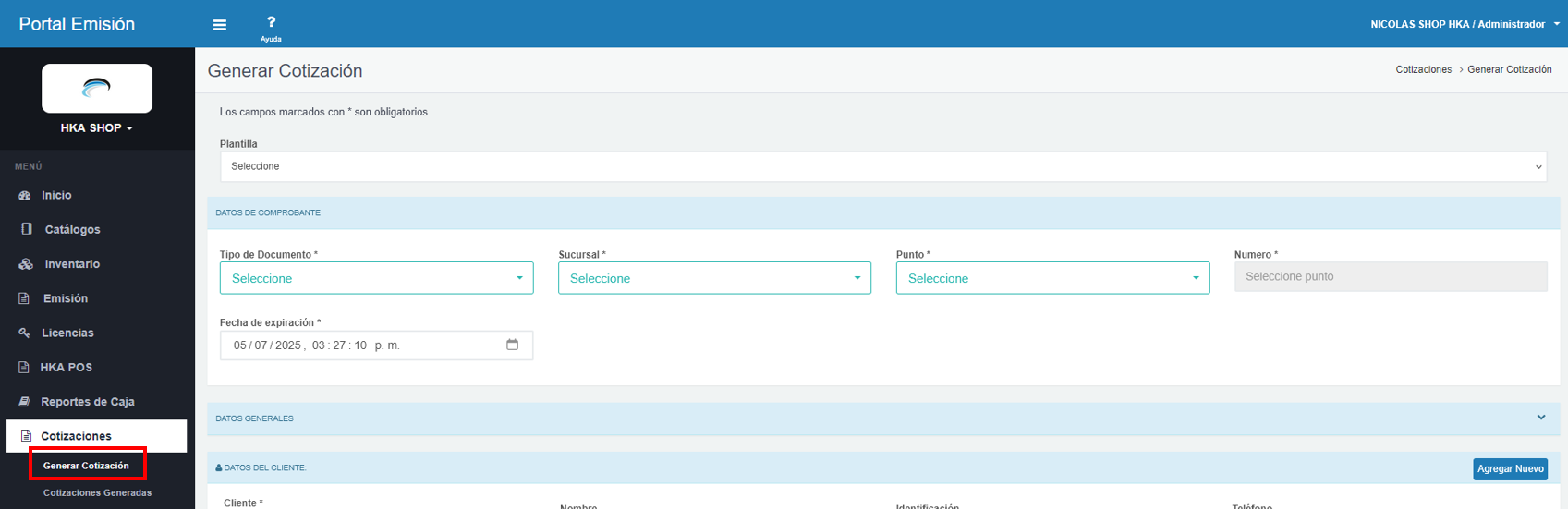Select Cotizaciones Generadas submenu item
1568x509 pixels.
tap(97, 492)
